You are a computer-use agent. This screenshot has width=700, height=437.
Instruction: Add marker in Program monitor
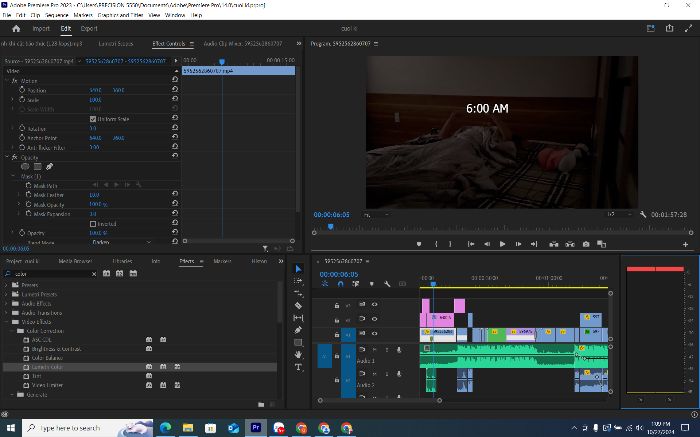pos(419,244)
